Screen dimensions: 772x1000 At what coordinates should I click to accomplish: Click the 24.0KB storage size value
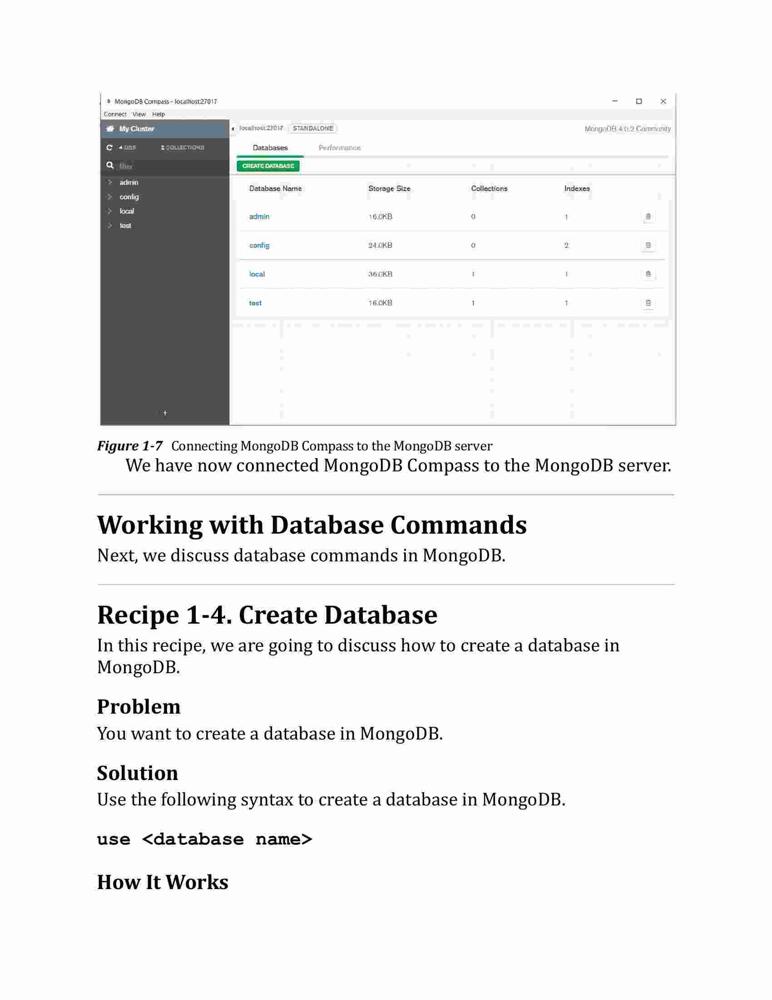(x=380, y=246)
